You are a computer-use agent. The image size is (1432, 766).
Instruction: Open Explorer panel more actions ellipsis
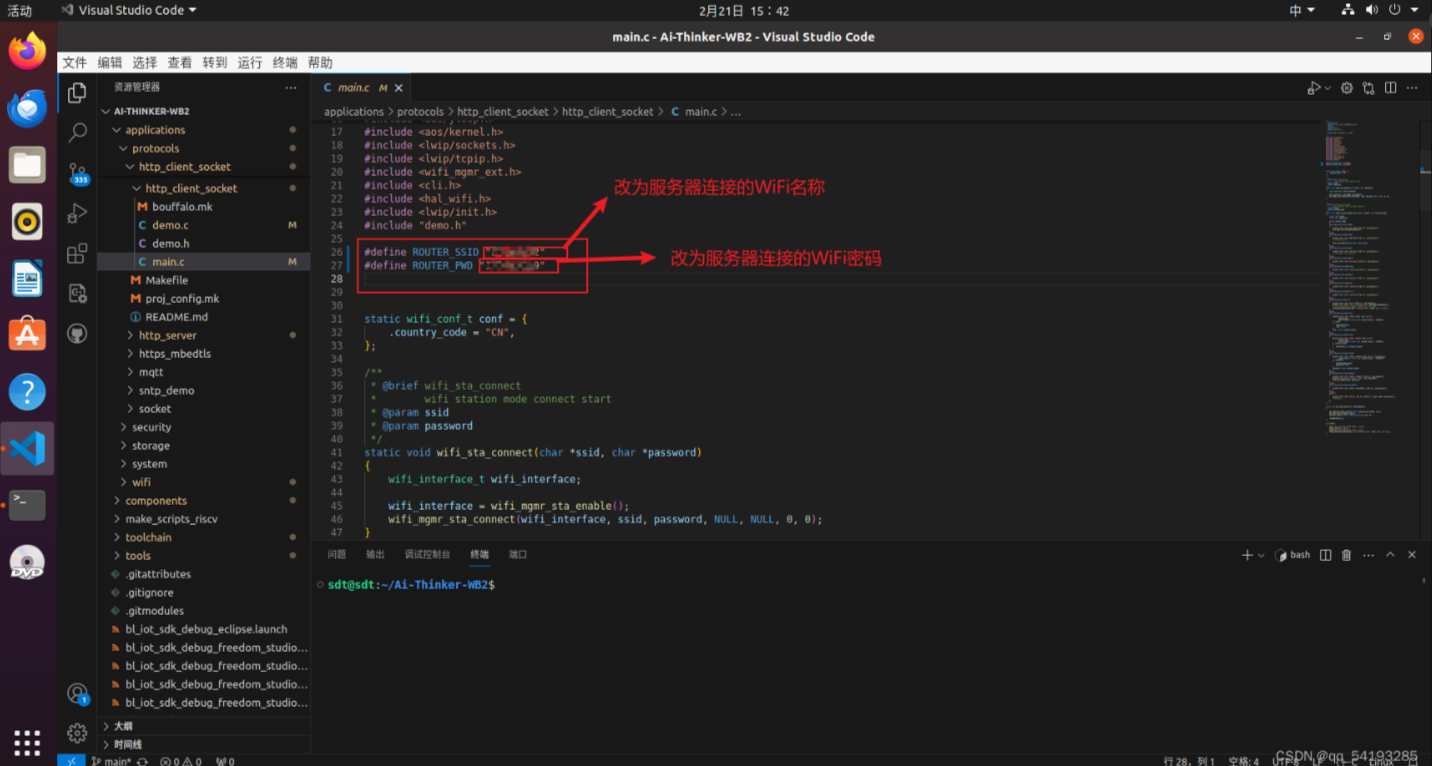(x=291, y=88)
